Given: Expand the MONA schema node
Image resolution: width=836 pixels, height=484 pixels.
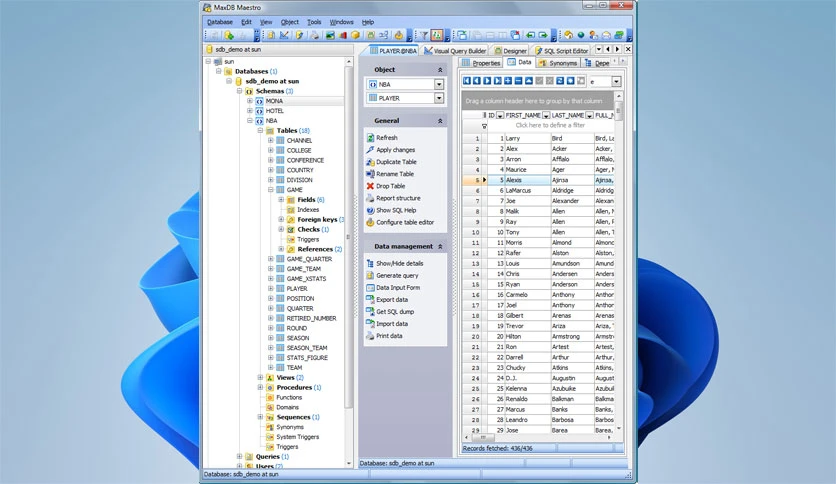Looking at the screenshot, I should click(x=250, y=101).
